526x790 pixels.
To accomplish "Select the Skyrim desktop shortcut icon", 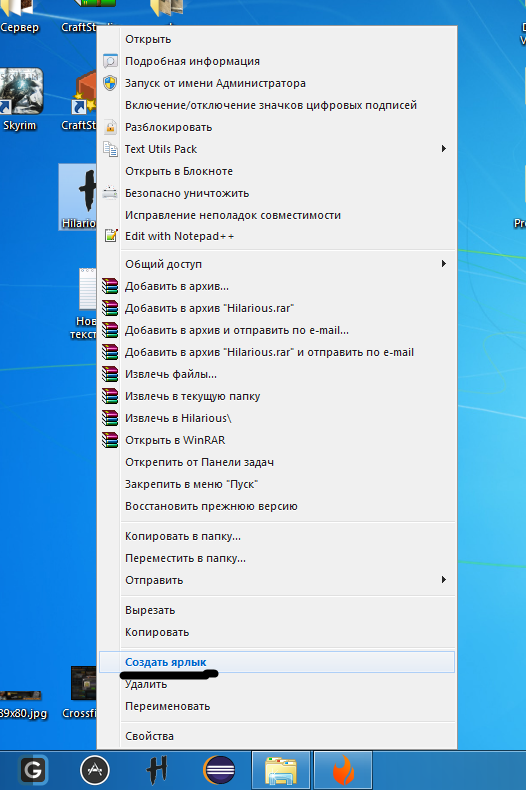I will 21,91.
